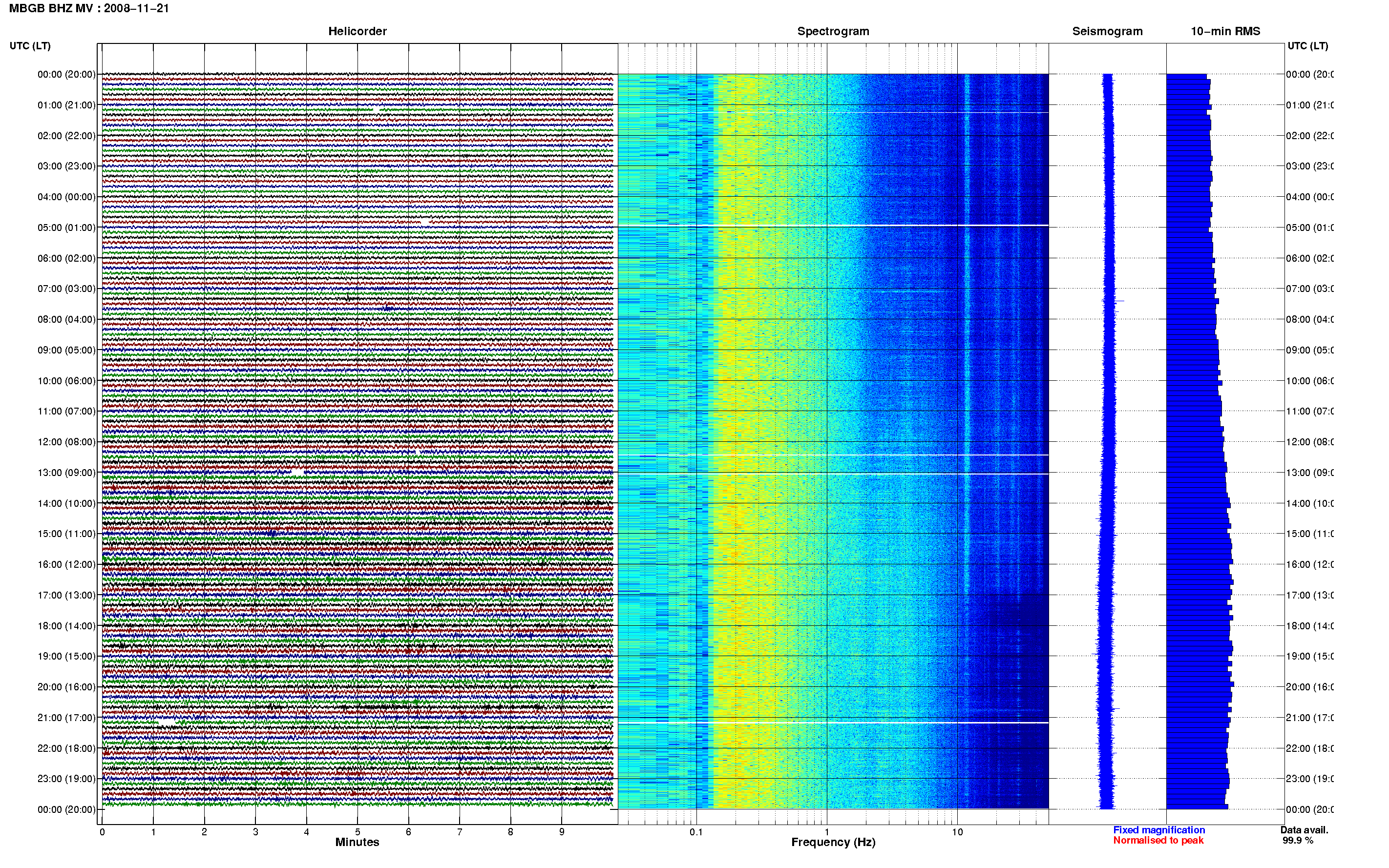Click the Spectrogram panel heading

pyautogui.click(x=833, y=31)
